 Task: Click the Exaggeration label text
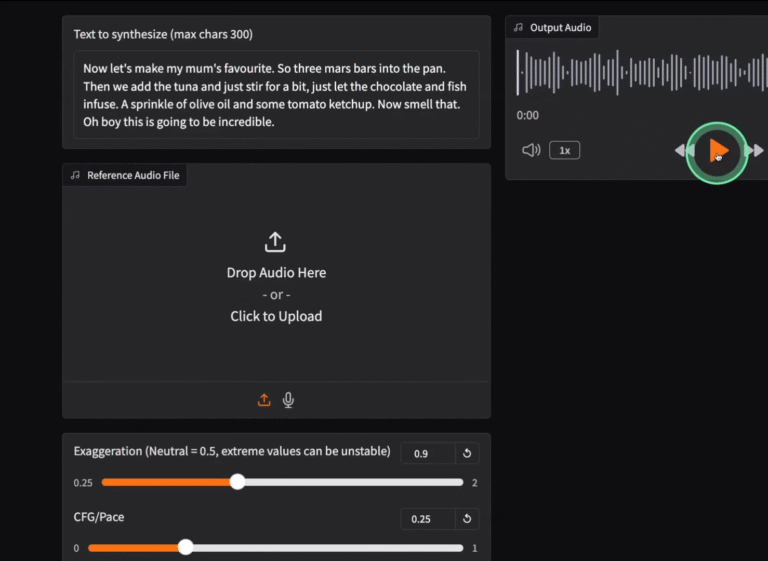click(x=232, y=451)
